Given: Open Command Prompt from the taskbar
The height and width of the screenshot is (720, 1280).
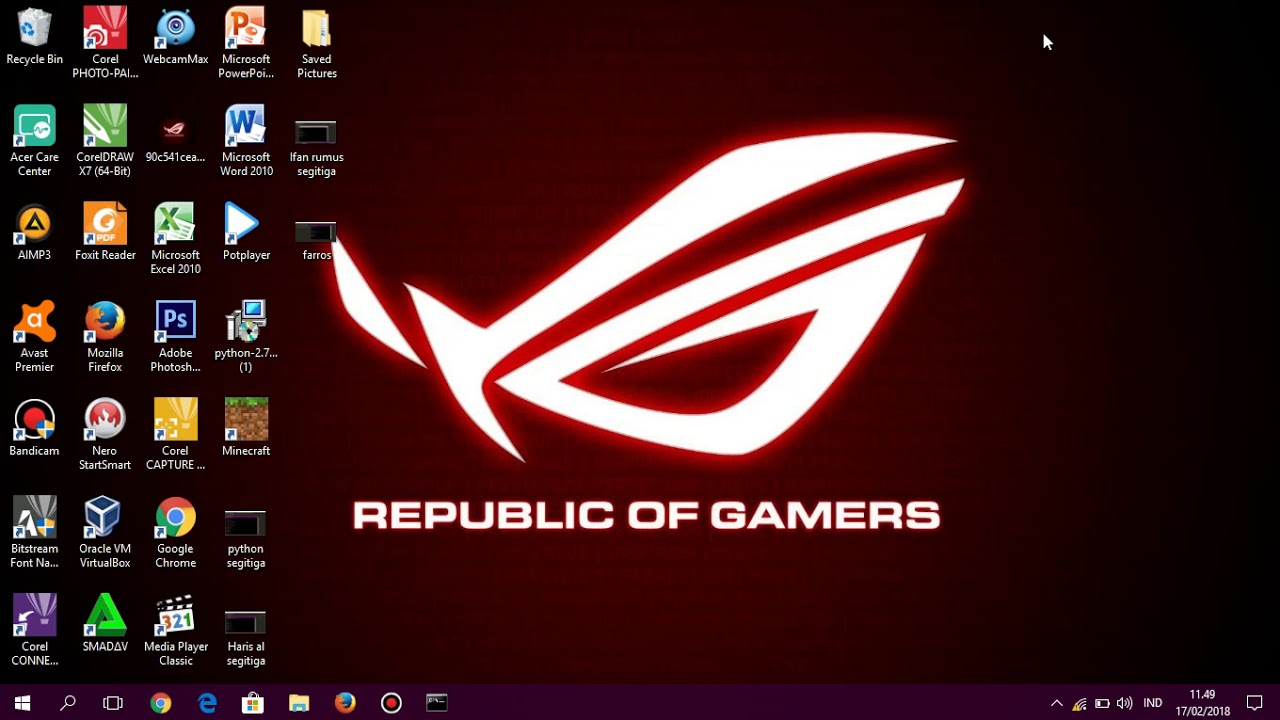Looking at the screenshot, I should [437, 703].
